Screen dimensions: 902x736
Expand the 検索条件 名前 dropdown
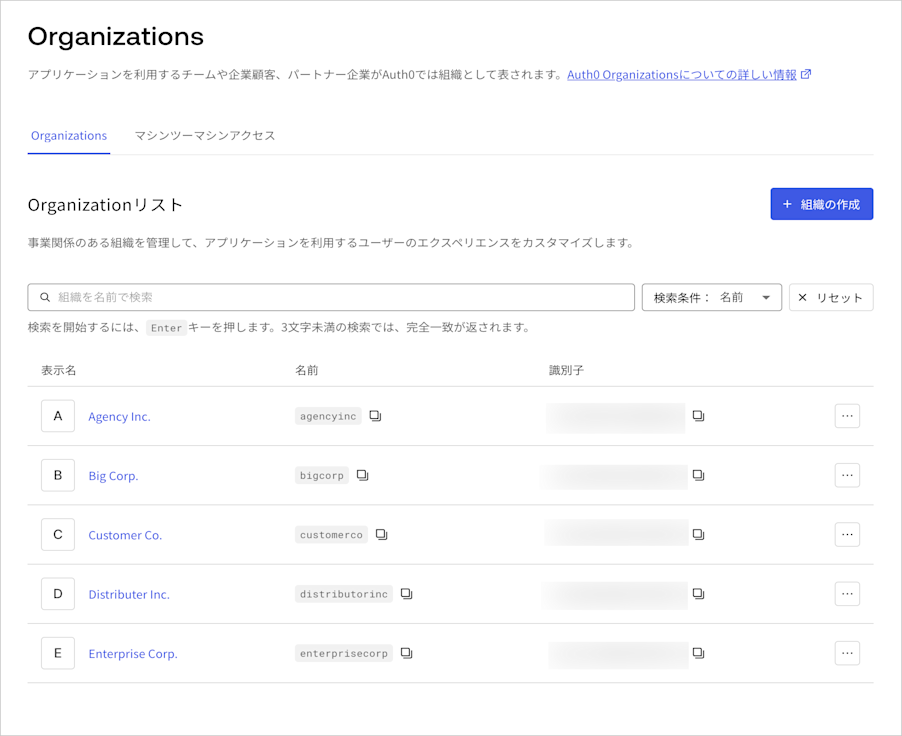coord(712,298)
